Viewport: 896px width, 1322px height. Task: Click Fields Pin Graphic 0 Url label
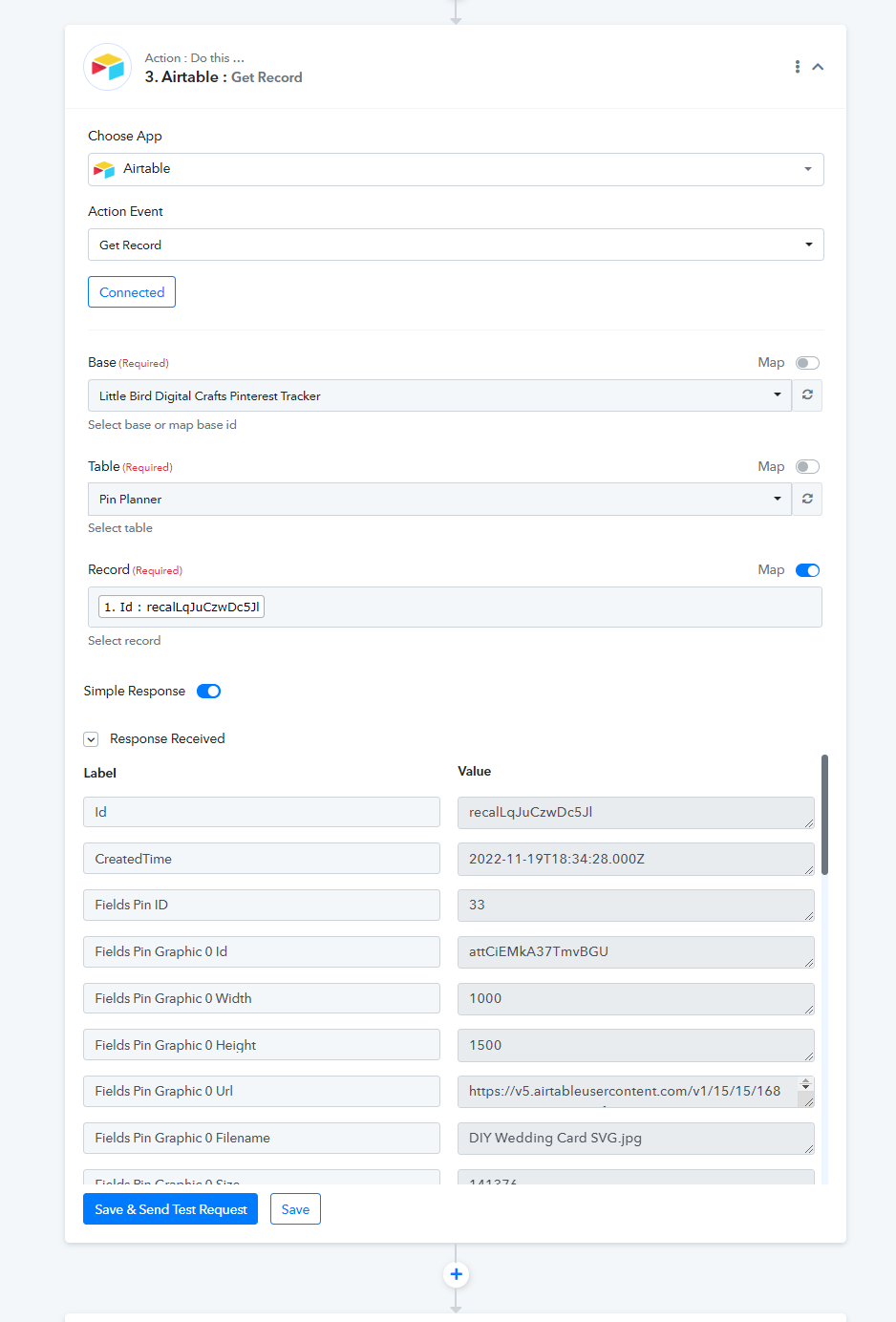262,1091
